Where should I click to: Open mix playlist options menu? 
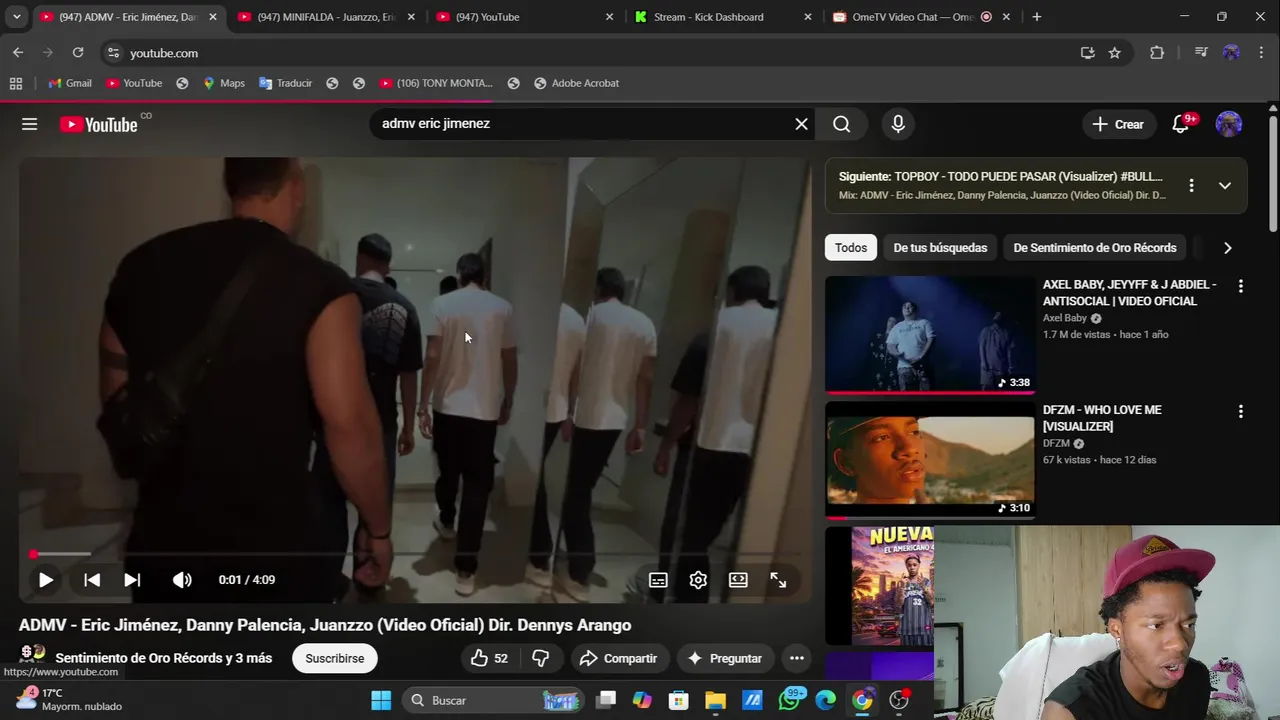coord(1191,185)
